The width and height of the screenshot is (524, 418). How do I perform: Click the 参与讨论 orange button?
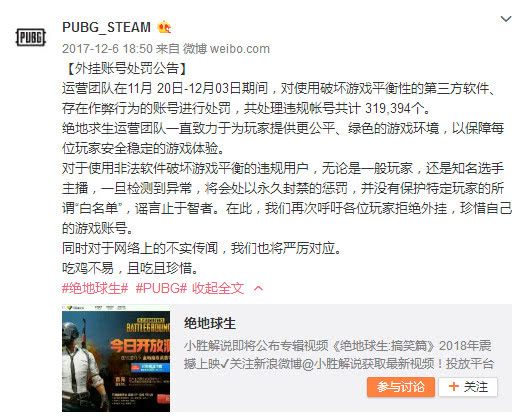pos(401,387)
